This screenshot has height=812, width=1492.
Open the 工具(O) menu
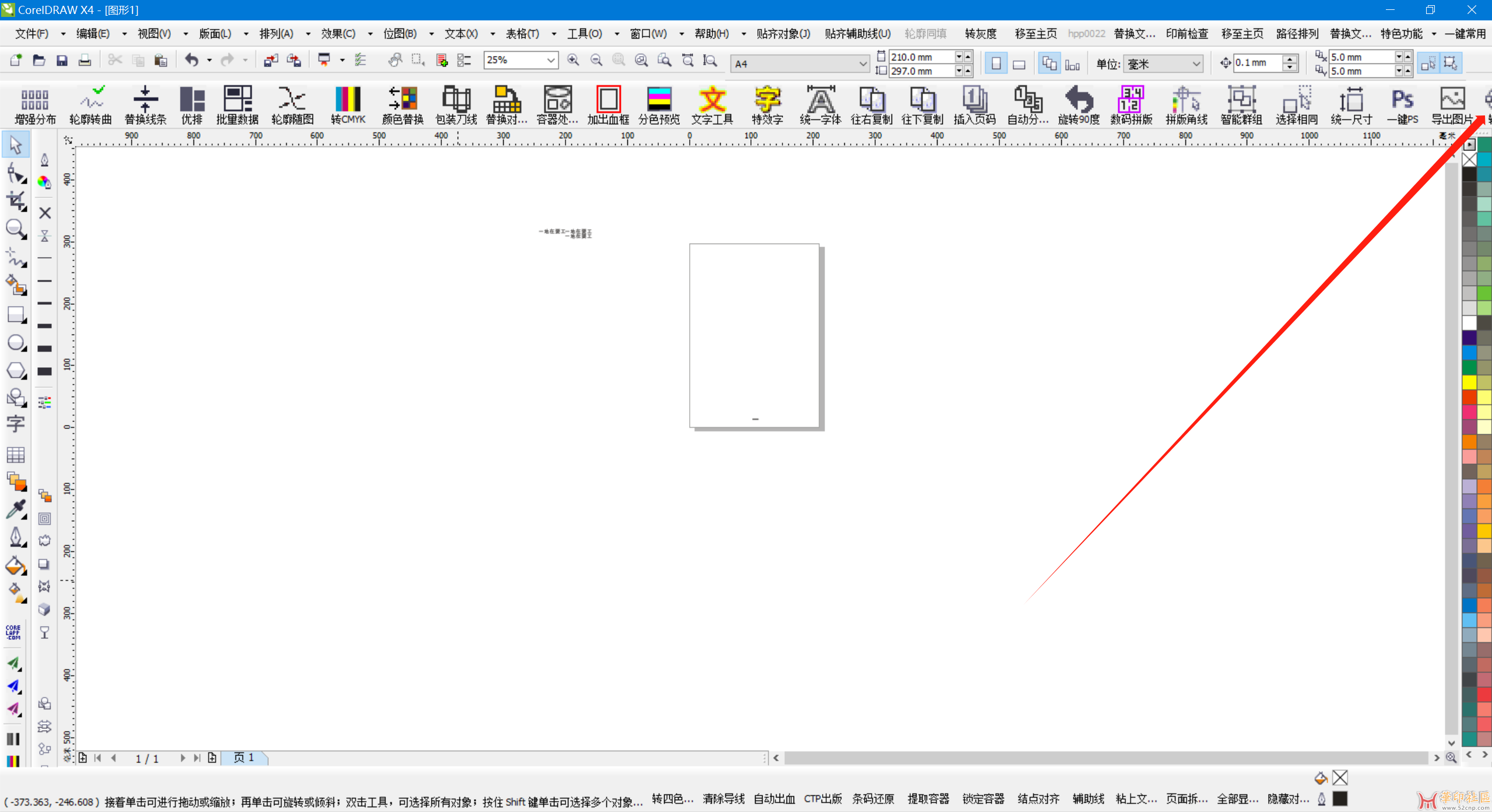(x=585, y=34)
